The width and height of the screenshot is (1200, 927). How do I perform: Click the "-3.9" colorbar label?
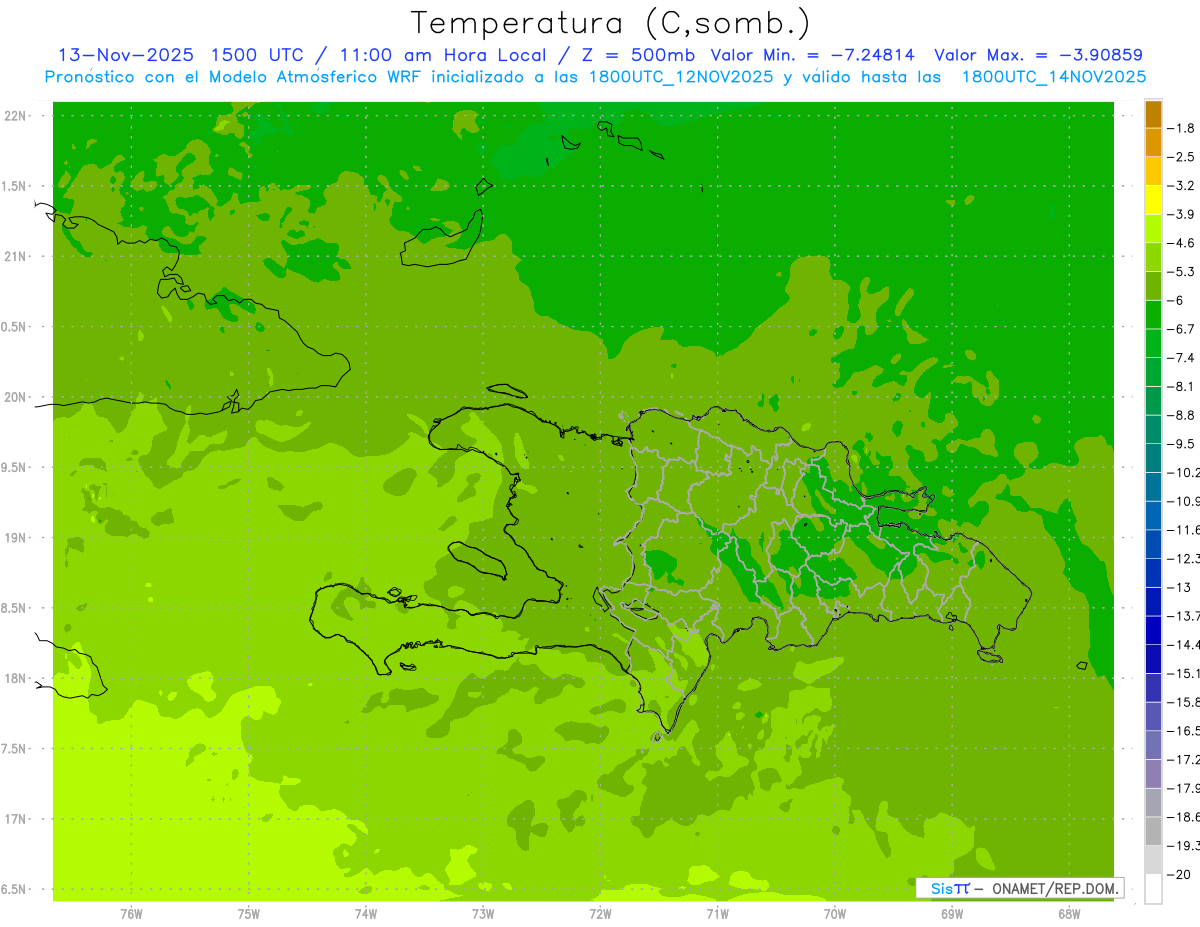click(1181, 214)
